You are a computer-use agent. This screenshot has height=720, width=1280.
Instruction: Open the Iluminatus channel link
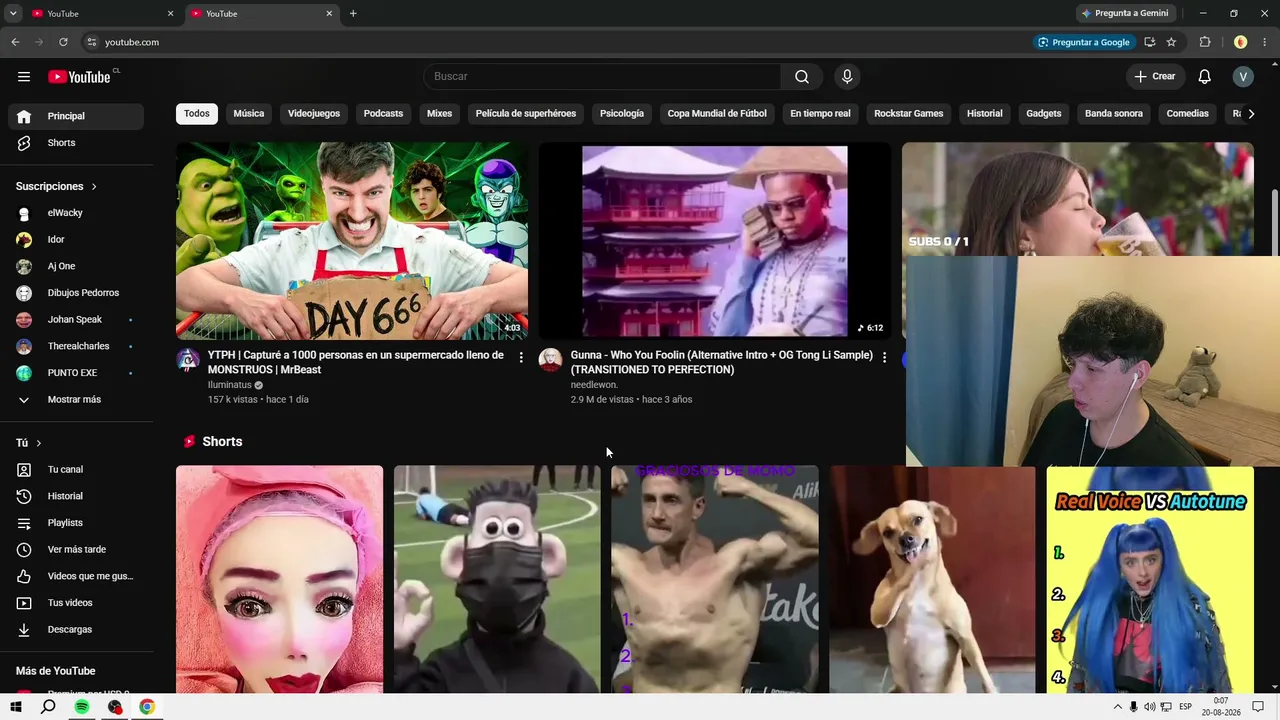[x=230, y=385]
